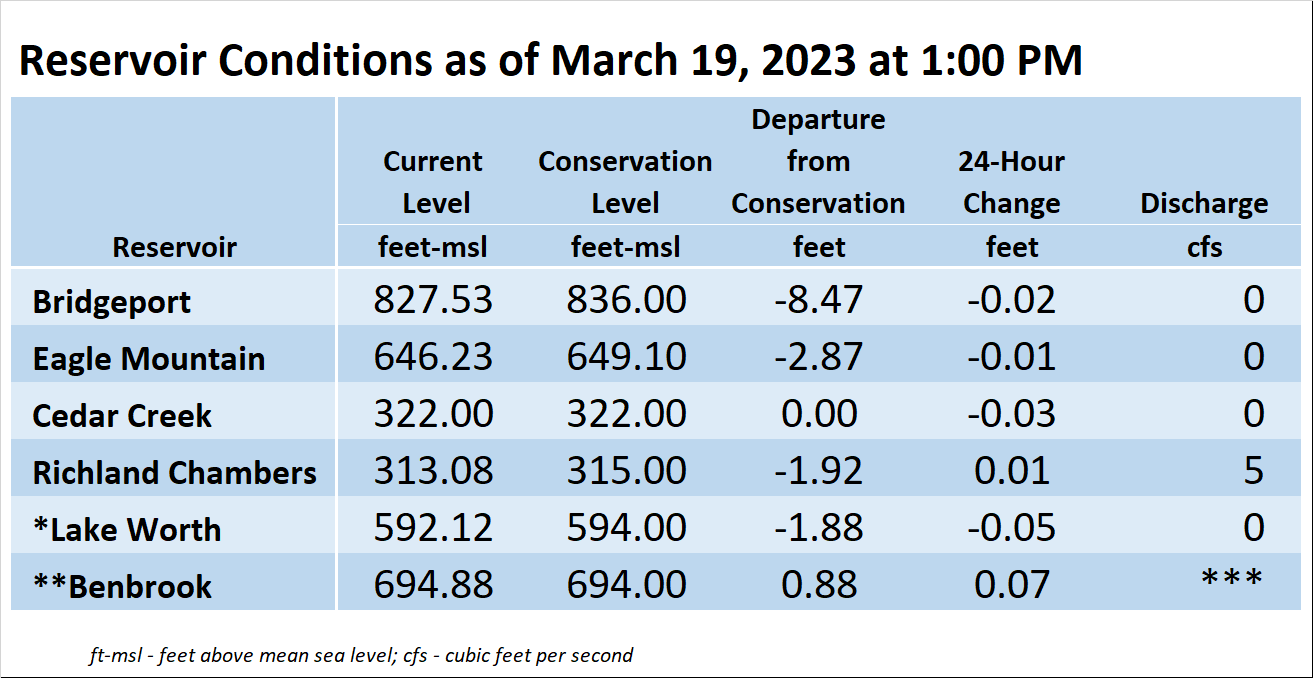Click Lake Worth current level 592.12
Screen dimensions: 1313x678
point(433,527)
